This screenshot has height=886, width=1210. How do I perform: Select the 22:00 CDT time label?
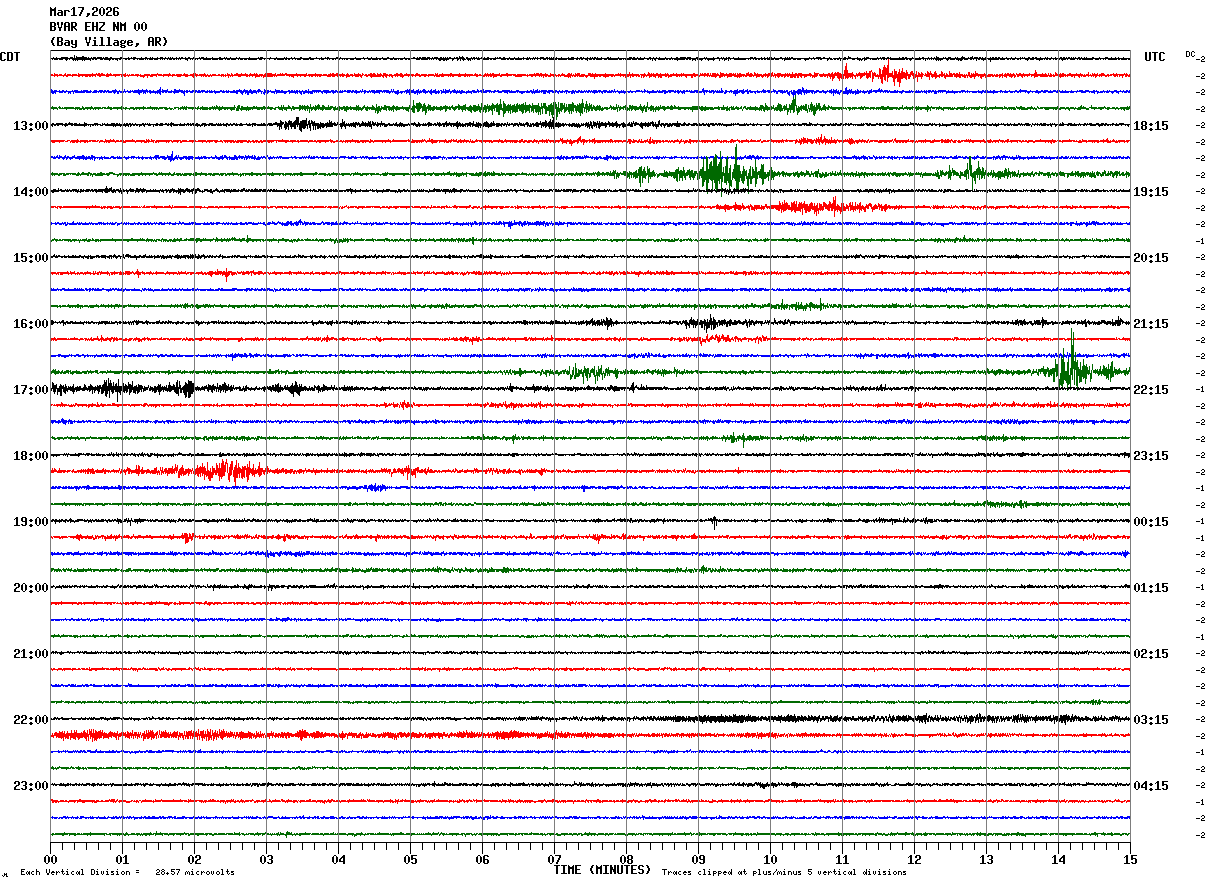pyautogui.click(x=31, y=720)
